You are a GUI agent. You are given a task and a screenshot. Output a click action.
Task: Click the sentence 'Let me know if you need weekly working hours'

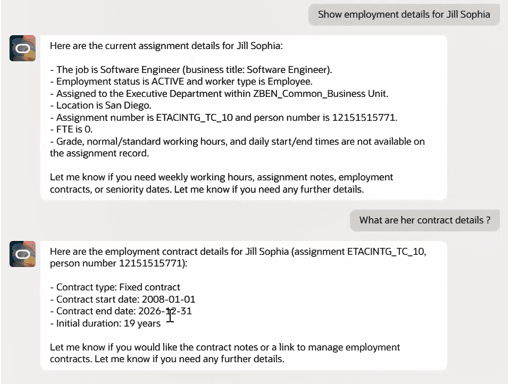221,177
